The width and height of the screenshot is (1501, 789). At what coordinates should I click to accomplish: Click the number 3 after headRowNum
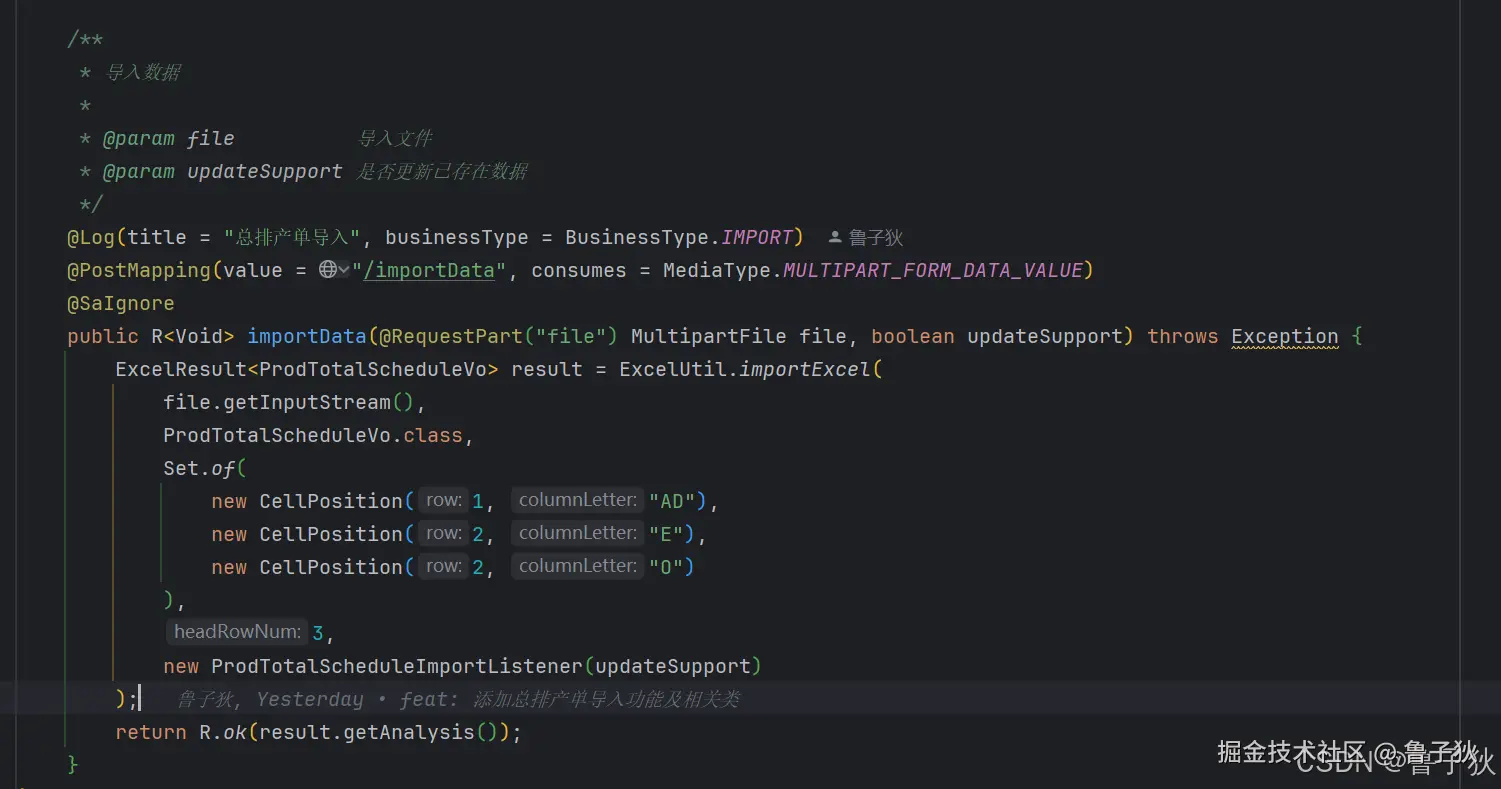(318, 632)
